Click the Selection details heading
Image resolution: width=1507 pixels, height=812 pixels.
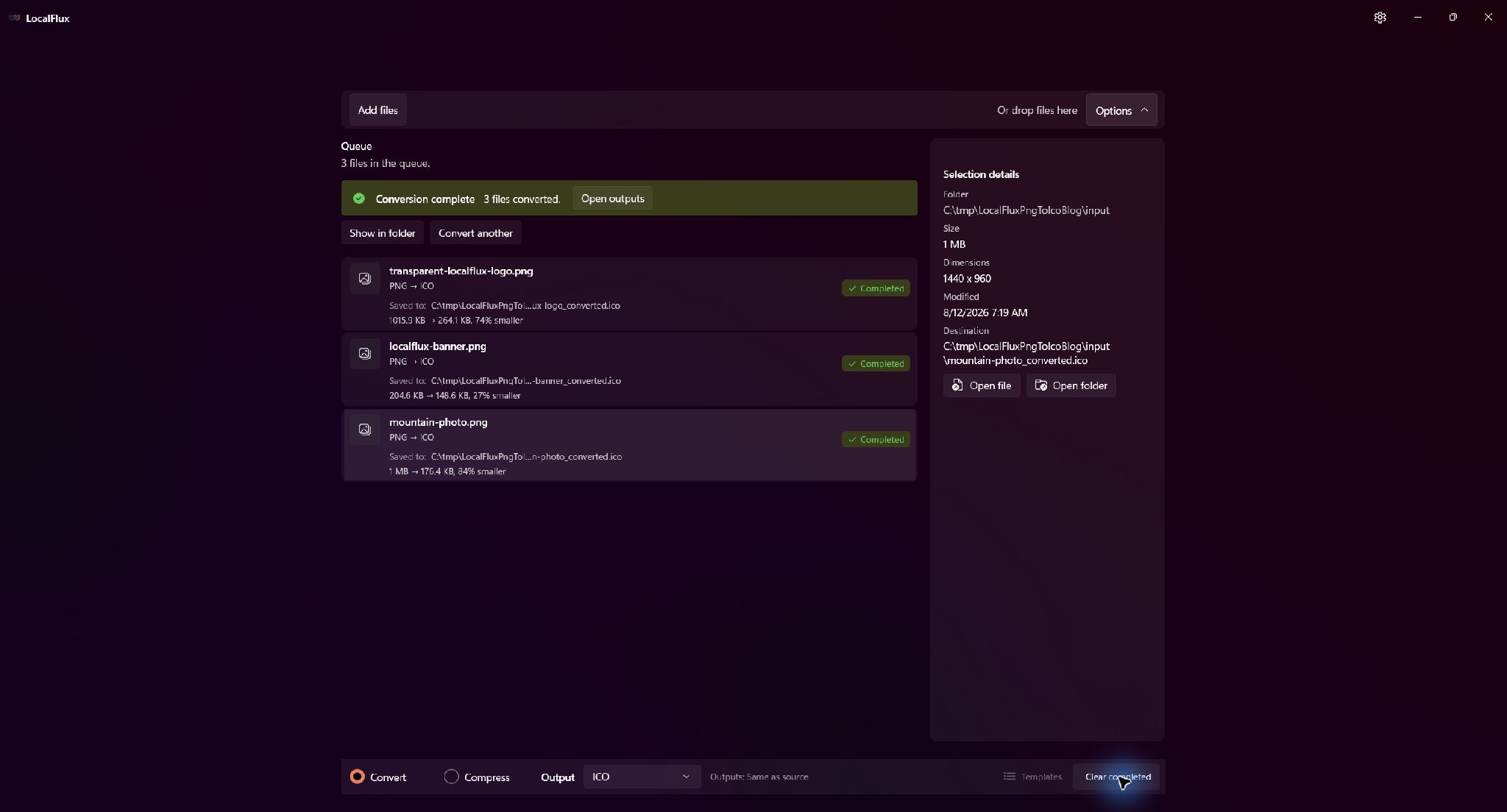point(981,174)
